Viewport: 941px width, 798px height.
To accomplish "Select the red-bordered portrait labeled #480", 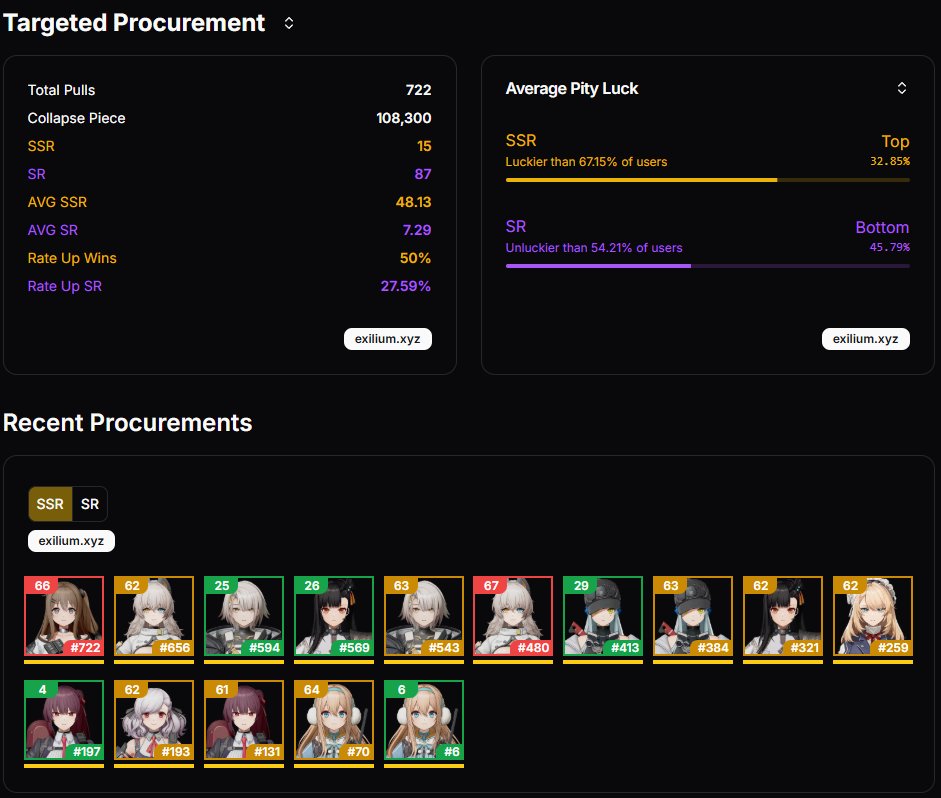I will pos(513,616).
